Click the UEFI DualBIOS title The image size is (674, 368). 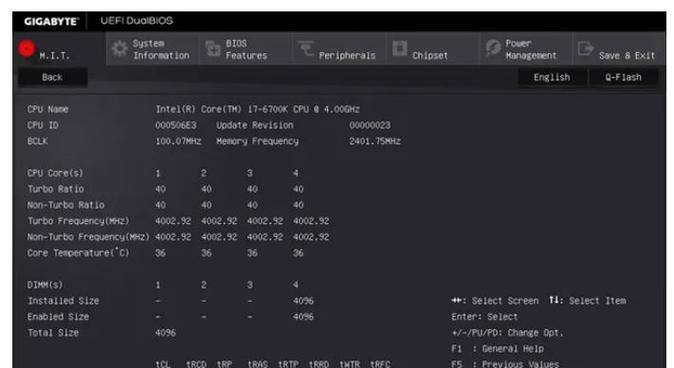coord(137,21)
